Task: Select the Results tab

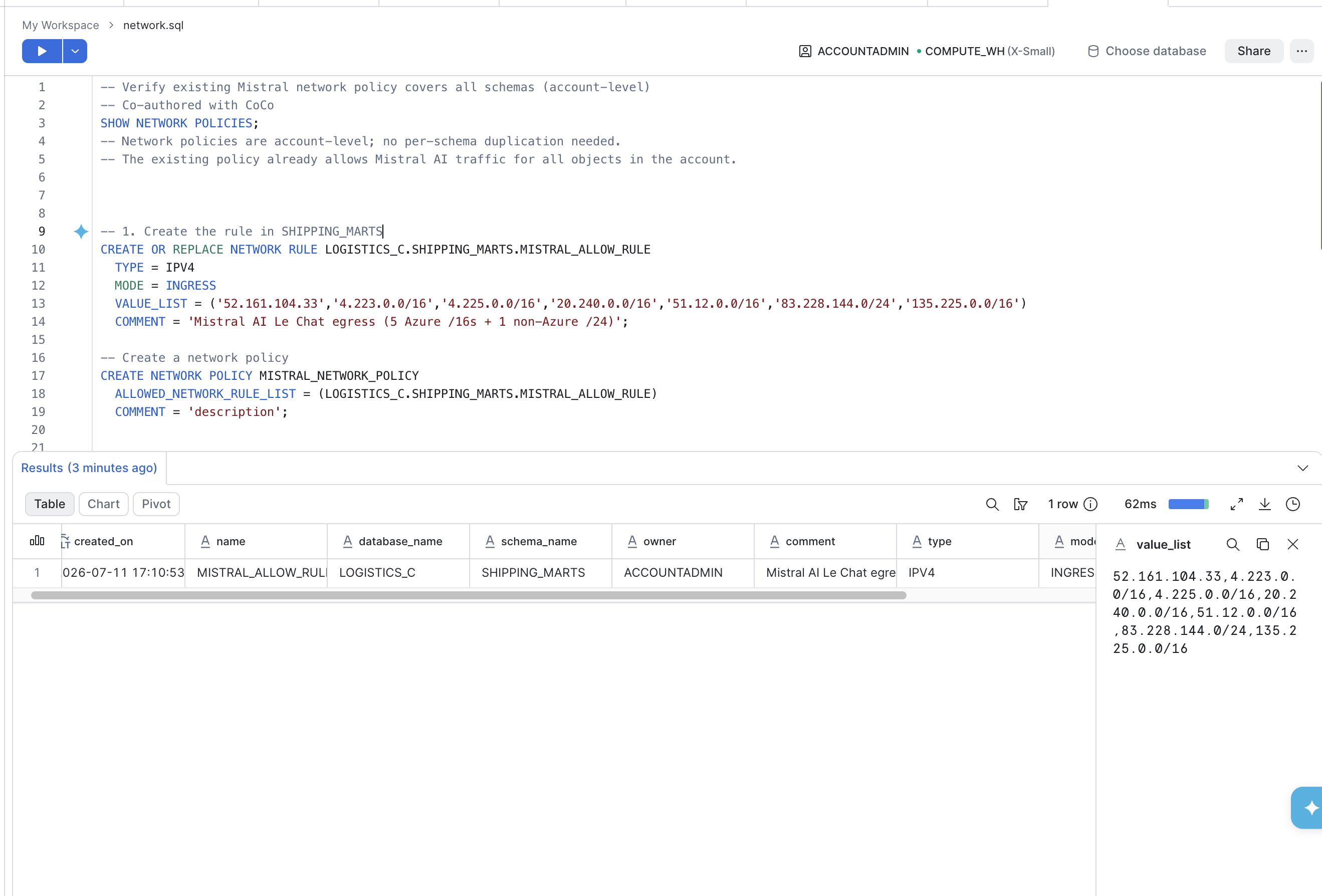Action: click(89, 468)
